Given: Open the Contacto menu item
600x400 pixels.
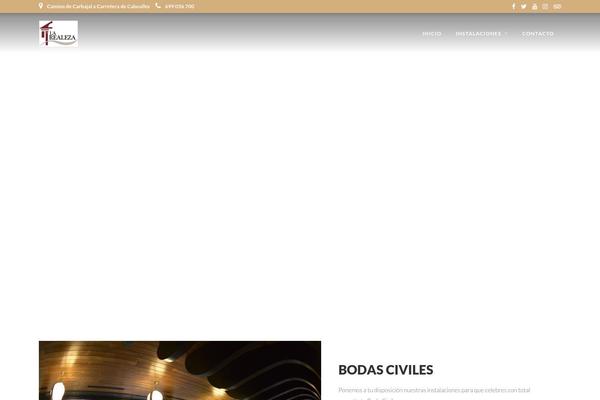Looking at the screenshot, I should [x=538, y=34].
